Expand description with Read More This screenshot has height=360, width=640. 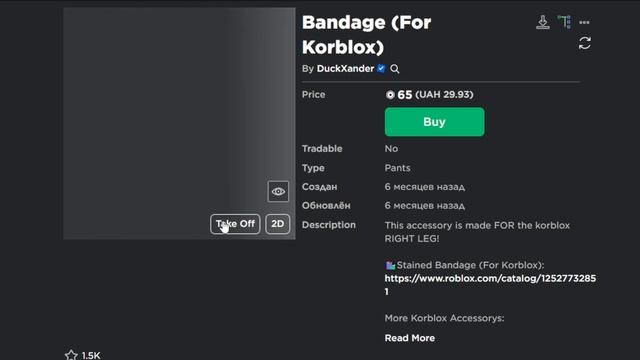tap(409, 338)
